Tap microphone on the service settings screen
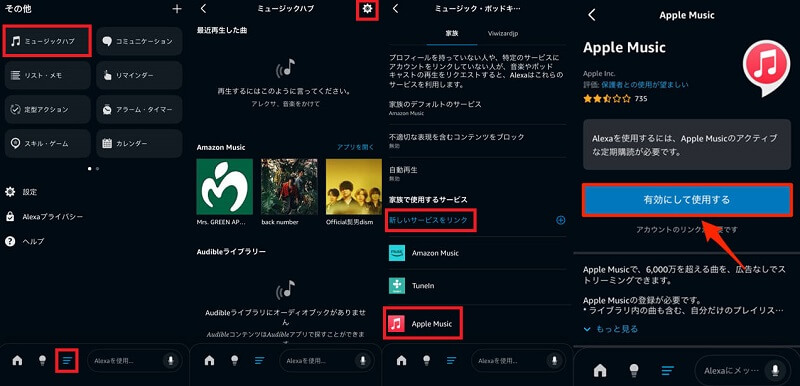800x386 pixels. [555, 361]
